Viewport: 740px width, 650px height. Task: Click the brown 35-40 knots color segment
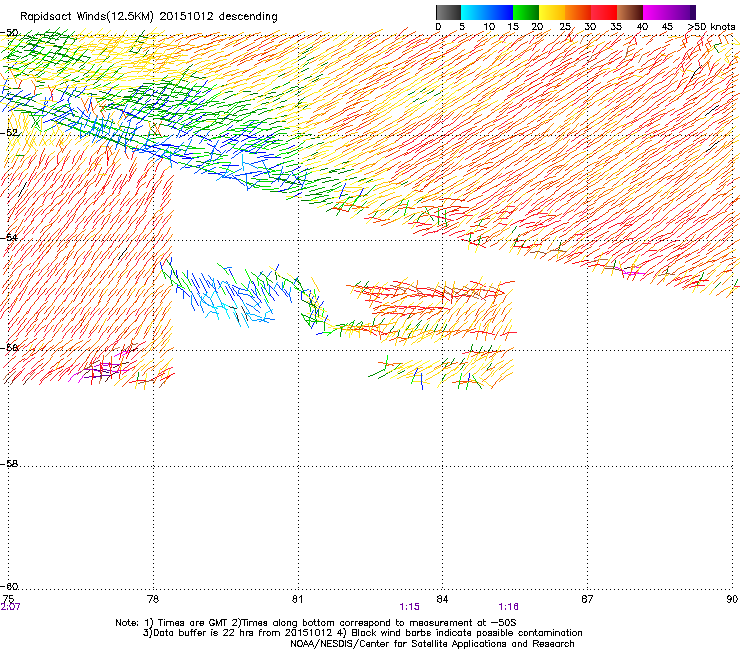630,12
